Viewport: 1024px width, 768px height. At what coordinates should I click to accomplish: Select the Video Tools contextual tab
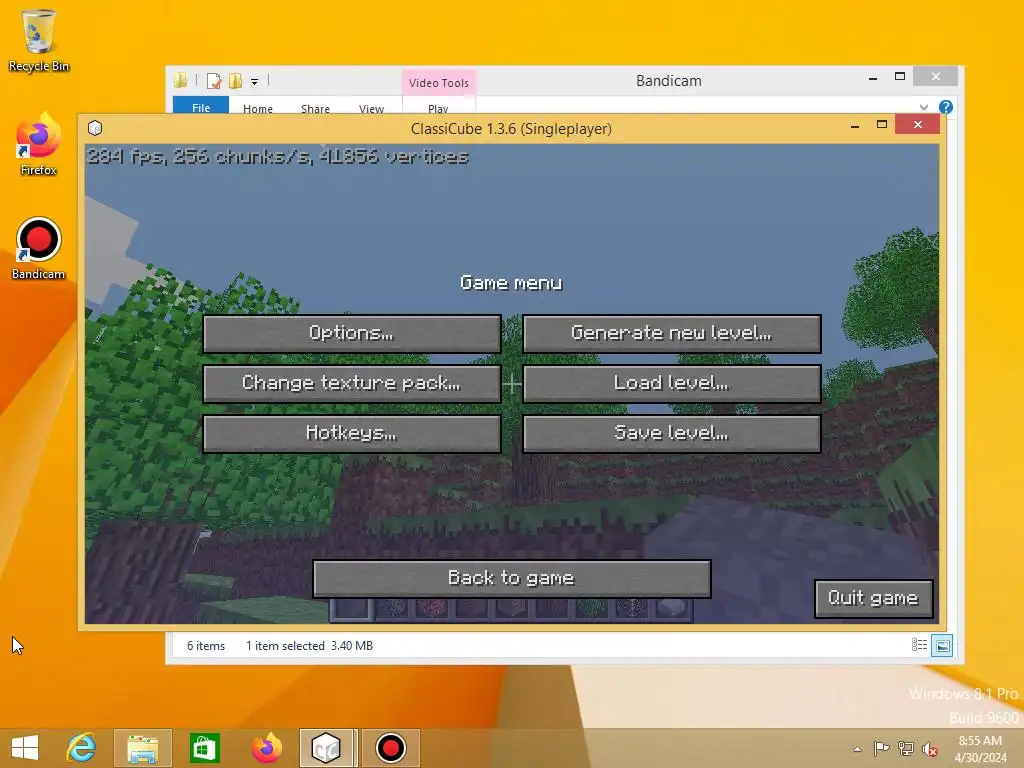point(439,83)
